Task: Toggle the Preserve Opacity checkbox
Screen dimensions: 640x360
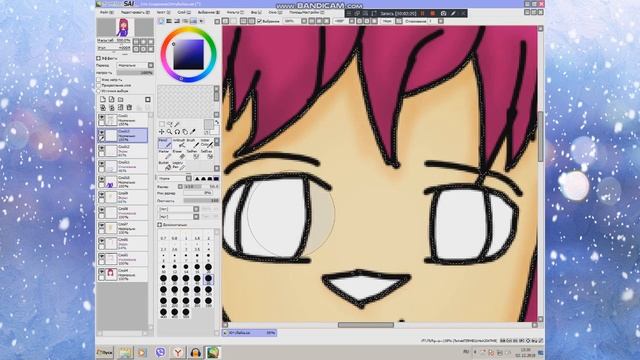Action: tap(98, 80)
